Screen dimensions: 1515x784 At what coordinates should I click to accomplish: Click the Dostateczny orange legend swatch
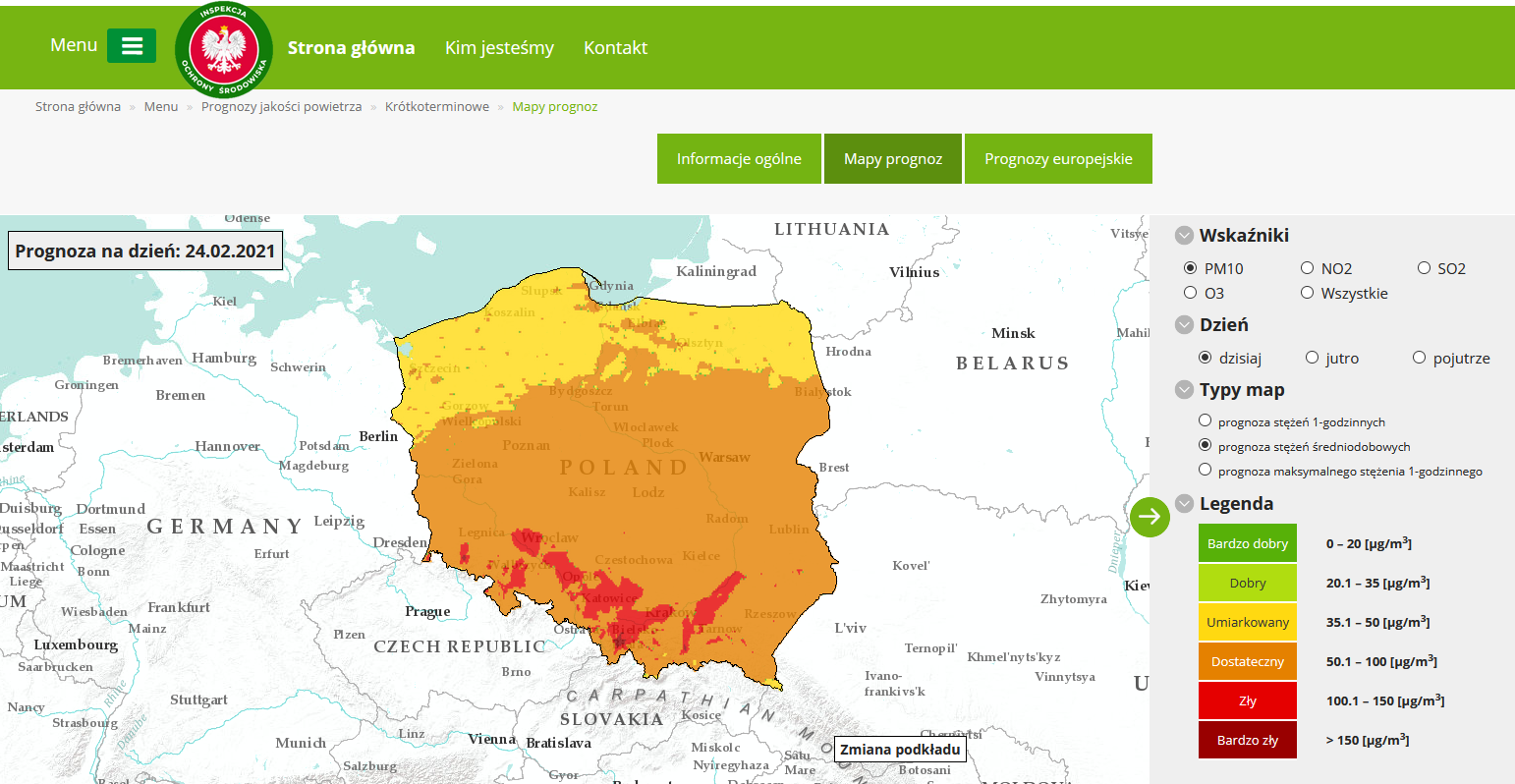1248,661
